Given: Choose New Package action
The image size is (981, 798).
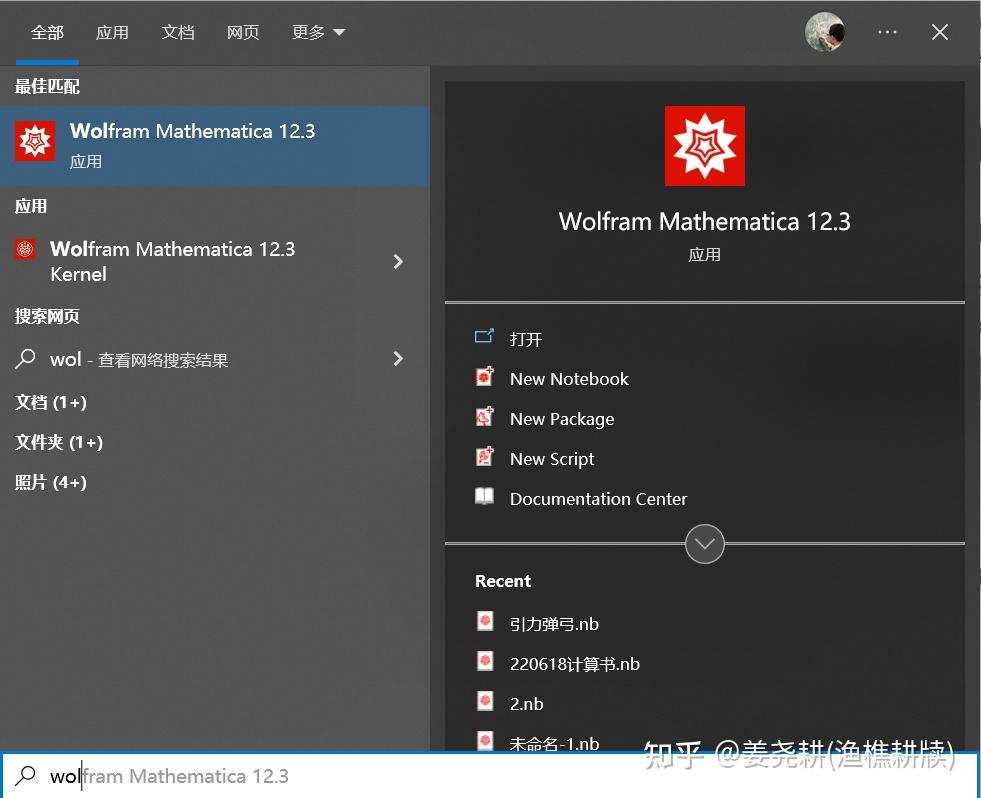Looking at the screenshot, I should pyautogui.click(x=562, y=419).
